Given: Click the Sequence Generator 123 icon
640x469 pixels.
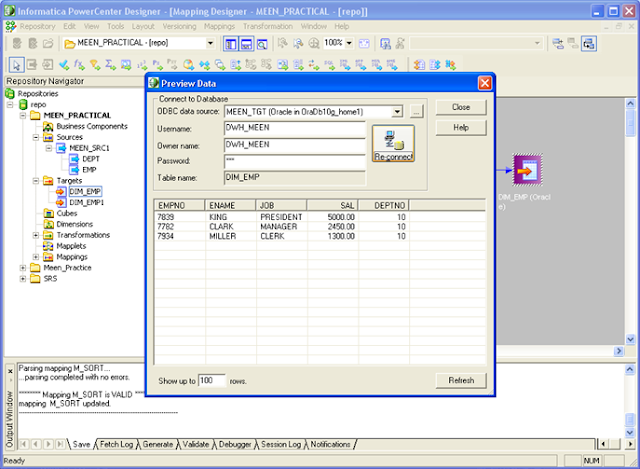Looking at the screenshot, I should (x=142, y=64).
